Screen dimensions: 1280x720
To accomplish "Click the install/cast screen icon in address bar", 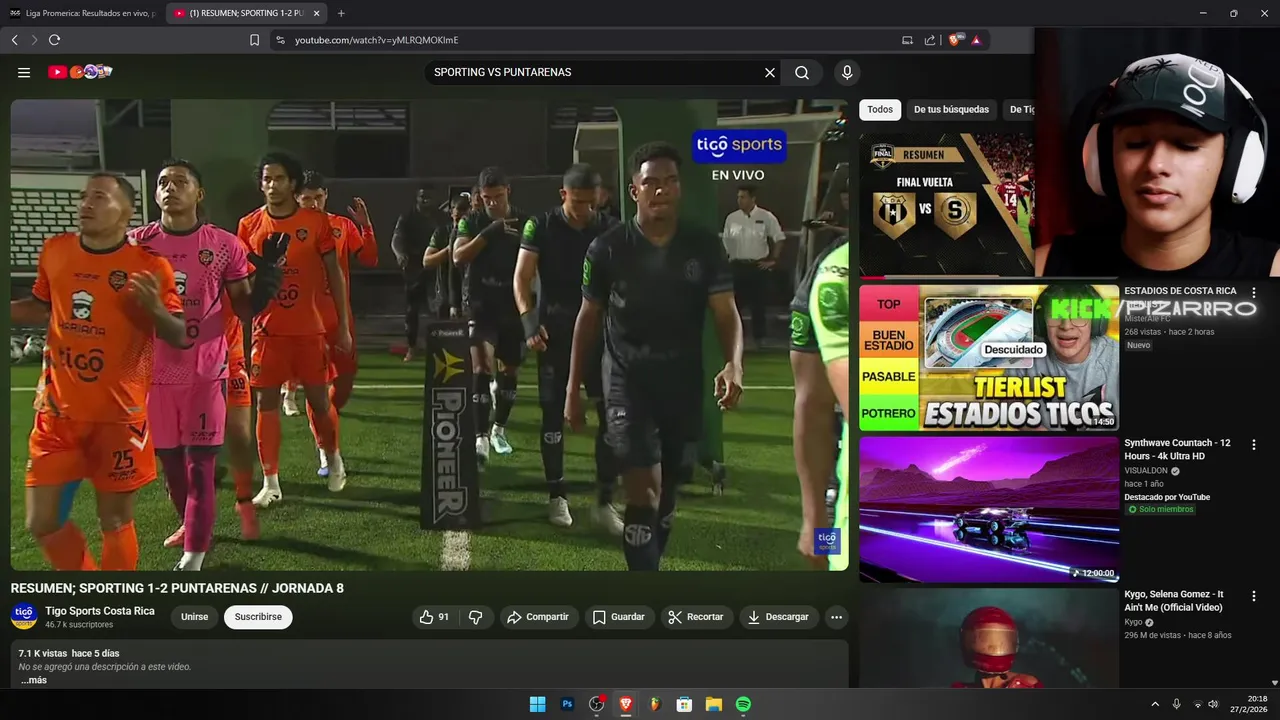I will (907, 40).
